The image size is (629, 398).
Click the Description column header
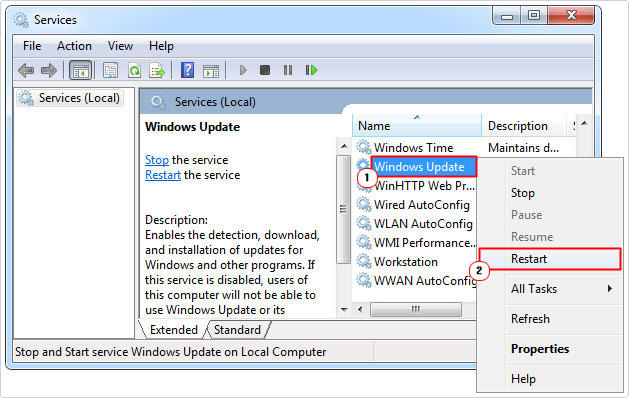click(523, 126)
